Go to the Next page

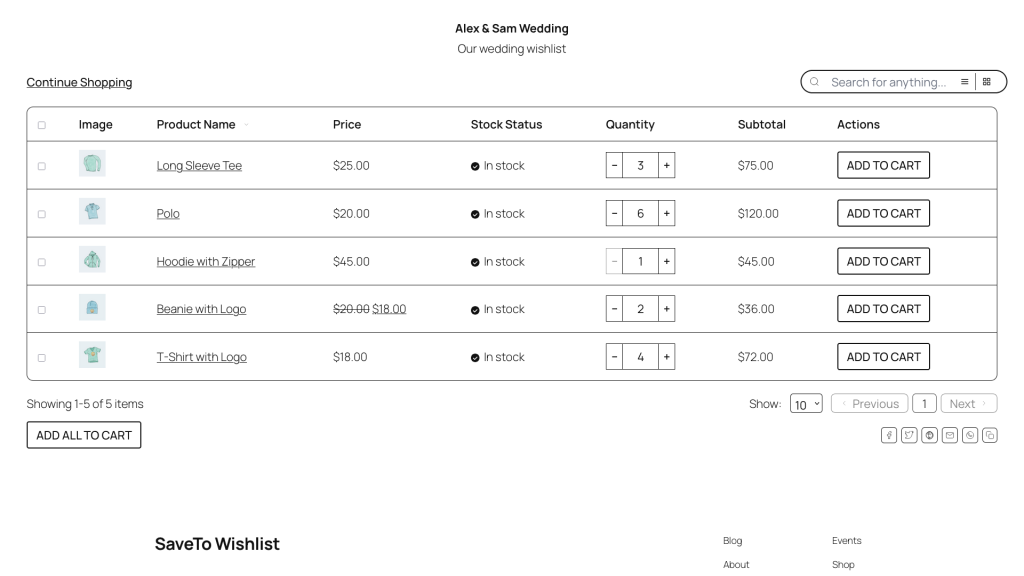[x=968, y=404]
